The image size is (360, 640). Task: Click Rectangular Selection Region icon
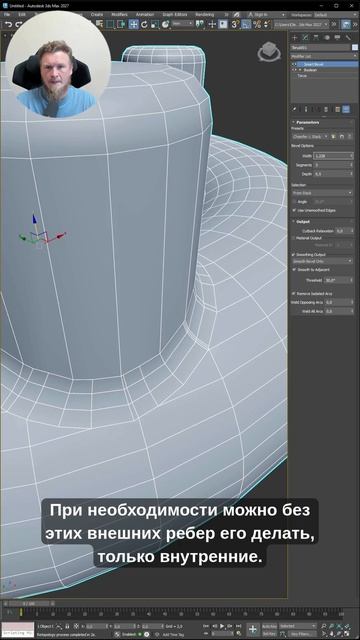(x=110, y=24)
